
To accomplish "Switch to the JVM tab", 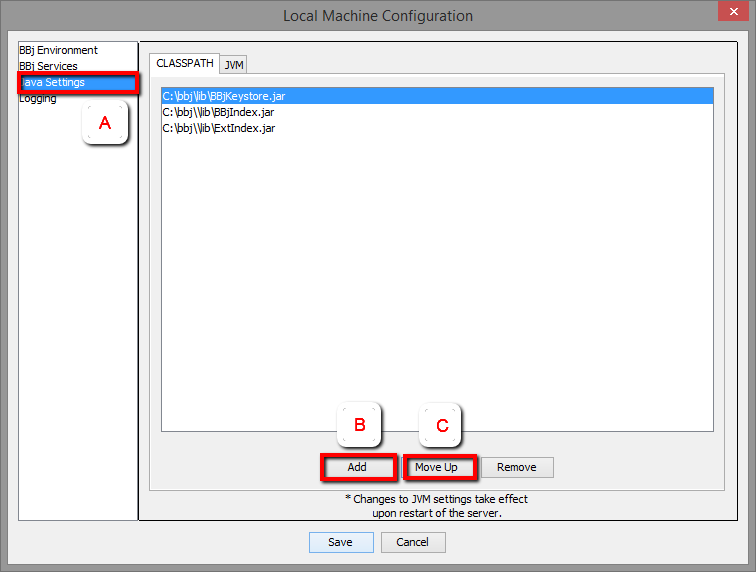I will 234,64.
